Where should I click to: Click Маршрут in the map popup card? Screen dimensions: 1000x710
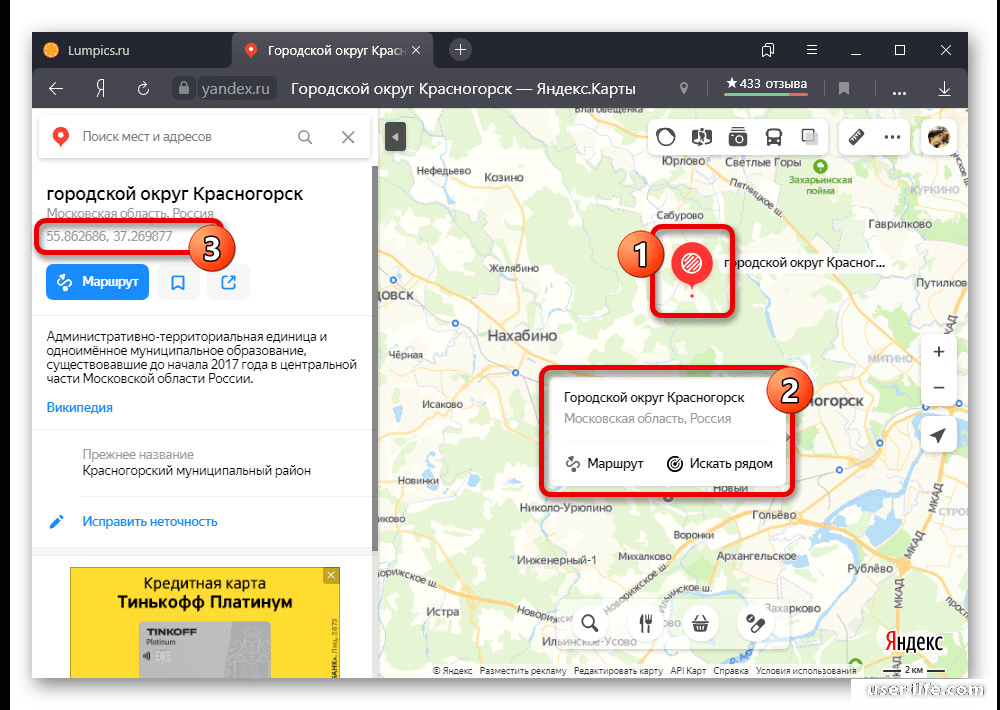tap(605, 464)
